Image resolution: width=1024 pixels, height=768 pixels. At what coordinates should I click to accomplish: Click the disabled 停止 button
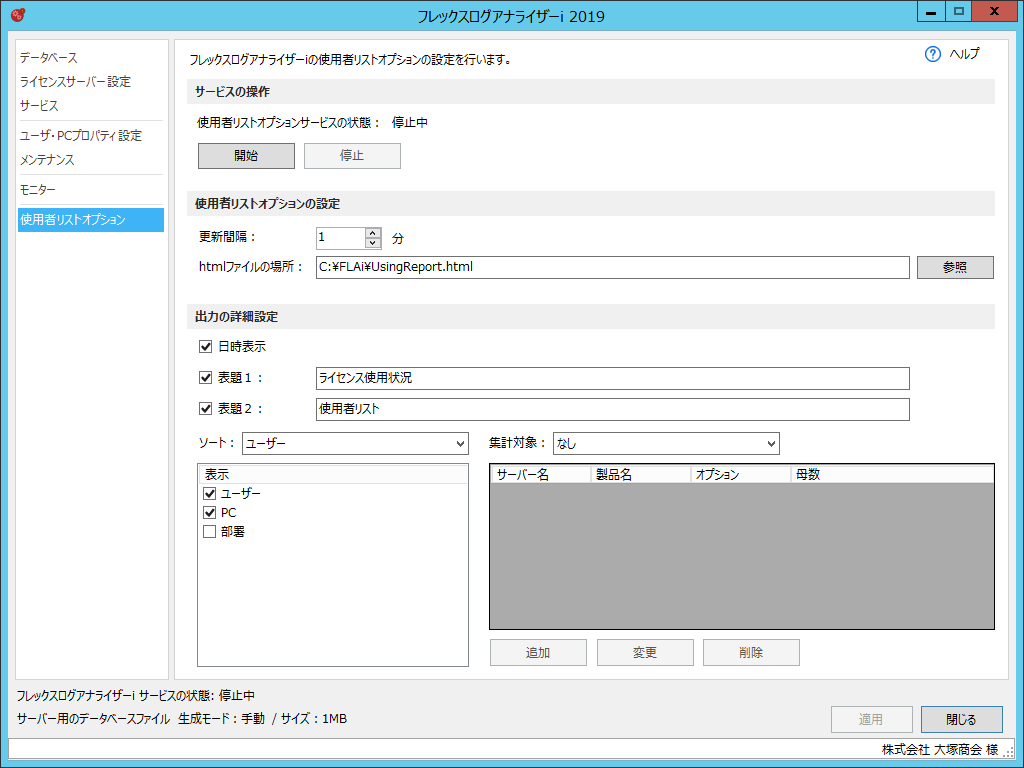(352, 155)
